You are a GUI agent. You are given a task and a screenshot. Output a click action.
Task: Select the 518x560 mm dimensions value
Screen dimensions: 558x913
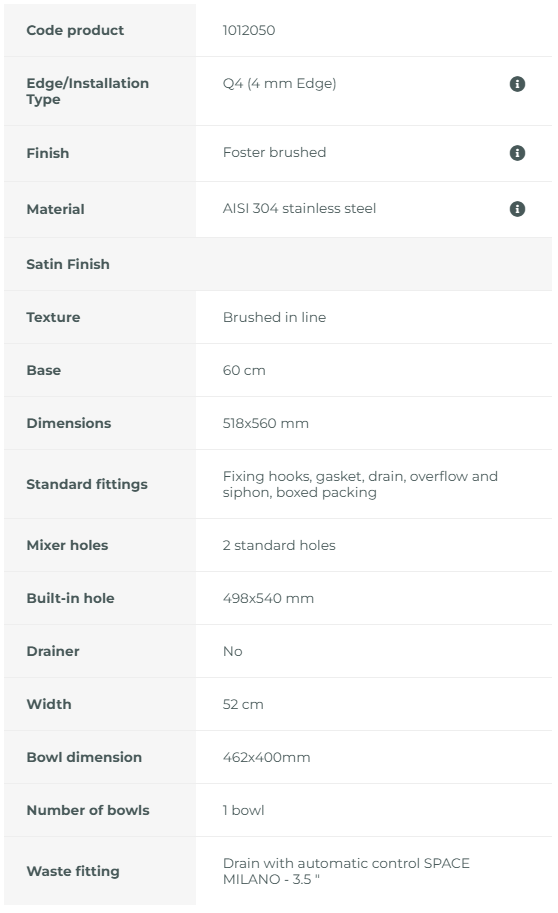266,423
